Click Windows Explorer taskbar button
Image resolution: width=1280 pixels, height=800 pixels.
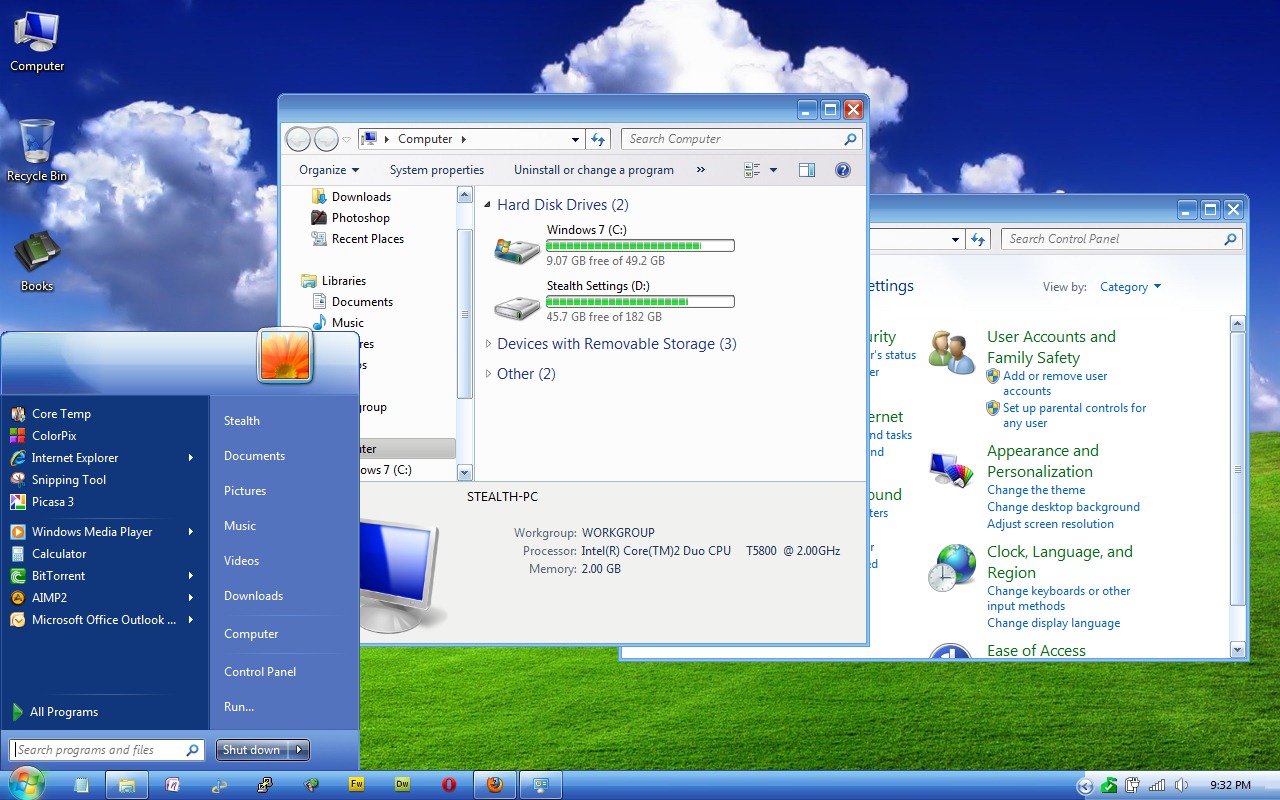(x=127, y=785)
